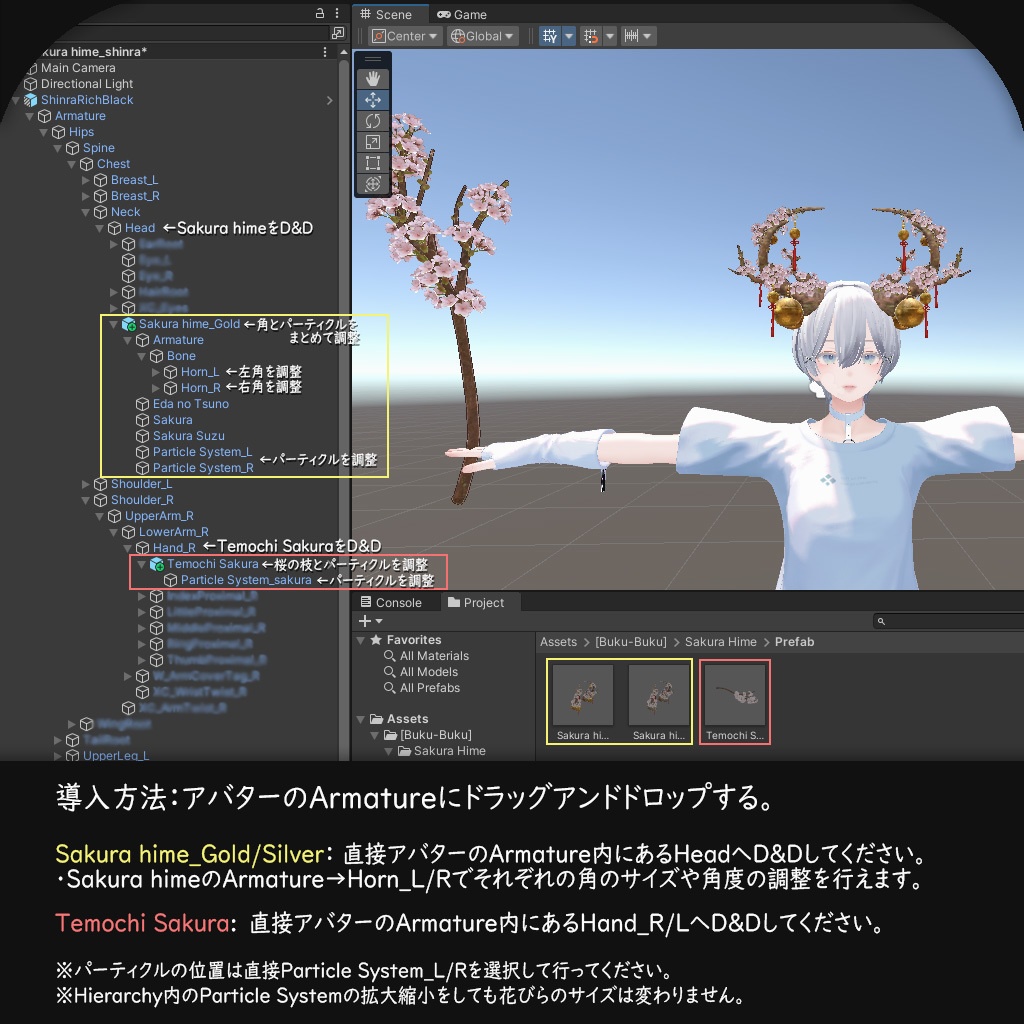Click All Prefabs under Favorites
The image size is (1024, 1024).
click(432, 688)
